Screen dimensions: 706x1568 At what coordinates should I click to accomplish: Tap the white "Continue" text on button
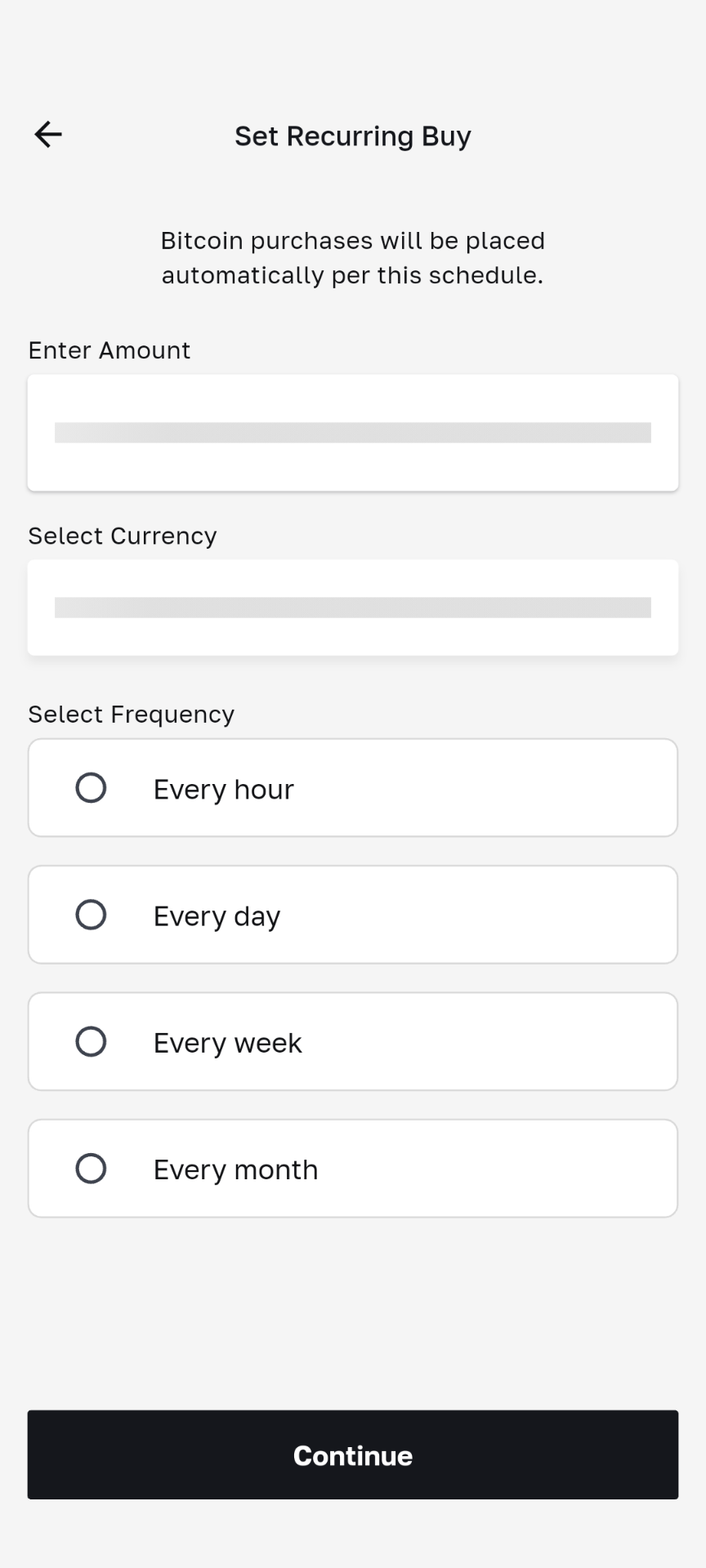(353, 1455)
